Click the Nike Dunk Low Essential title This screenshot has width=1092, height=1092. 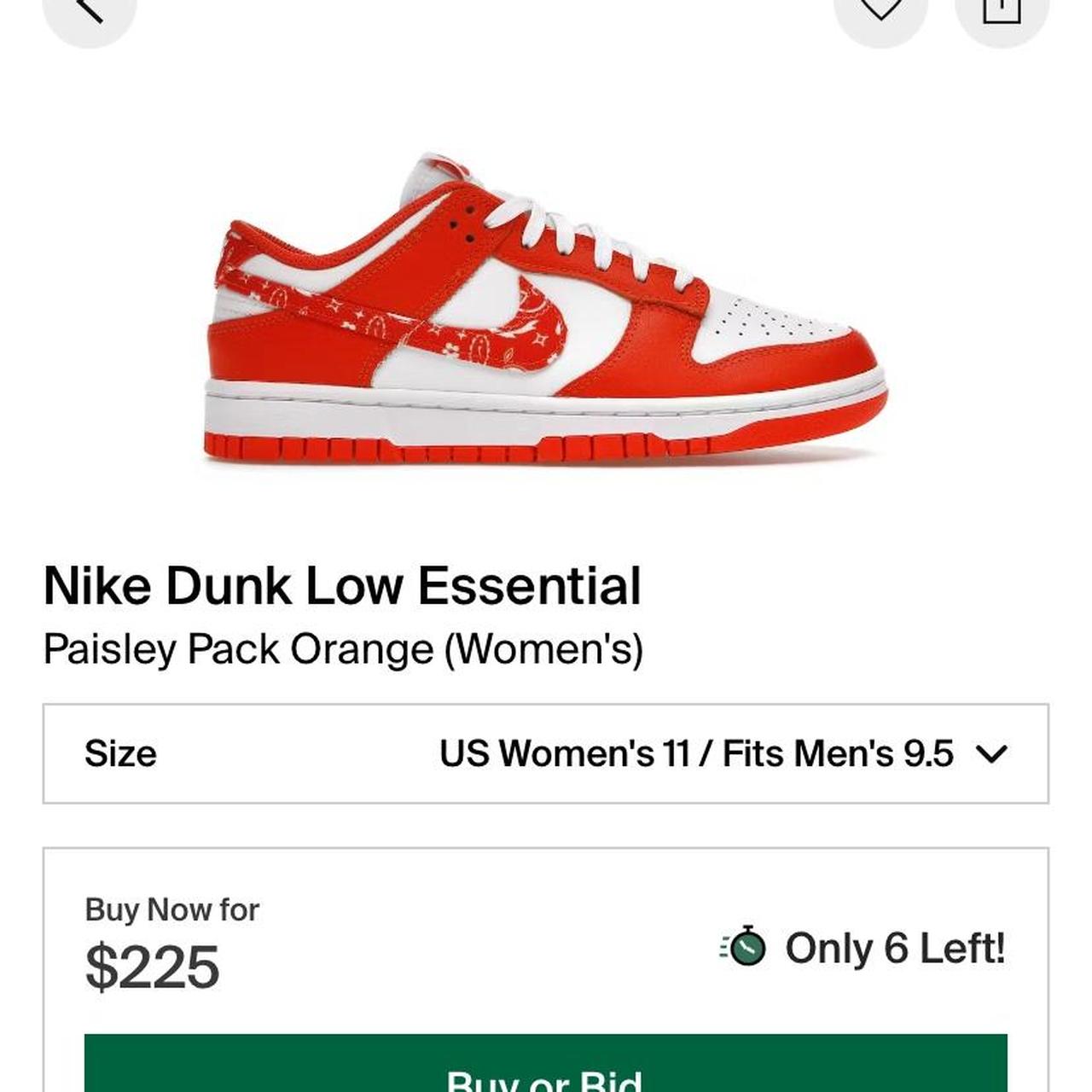342,587
